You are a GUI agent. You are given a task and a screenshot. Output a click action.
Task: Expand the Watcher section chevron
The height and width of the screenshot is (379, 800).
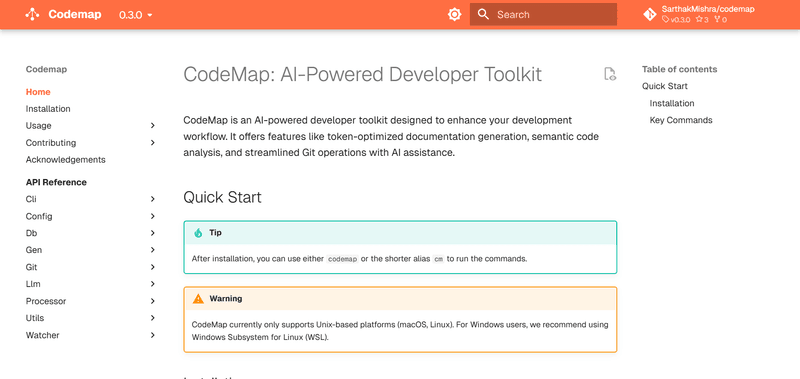(x=153, y=335)
